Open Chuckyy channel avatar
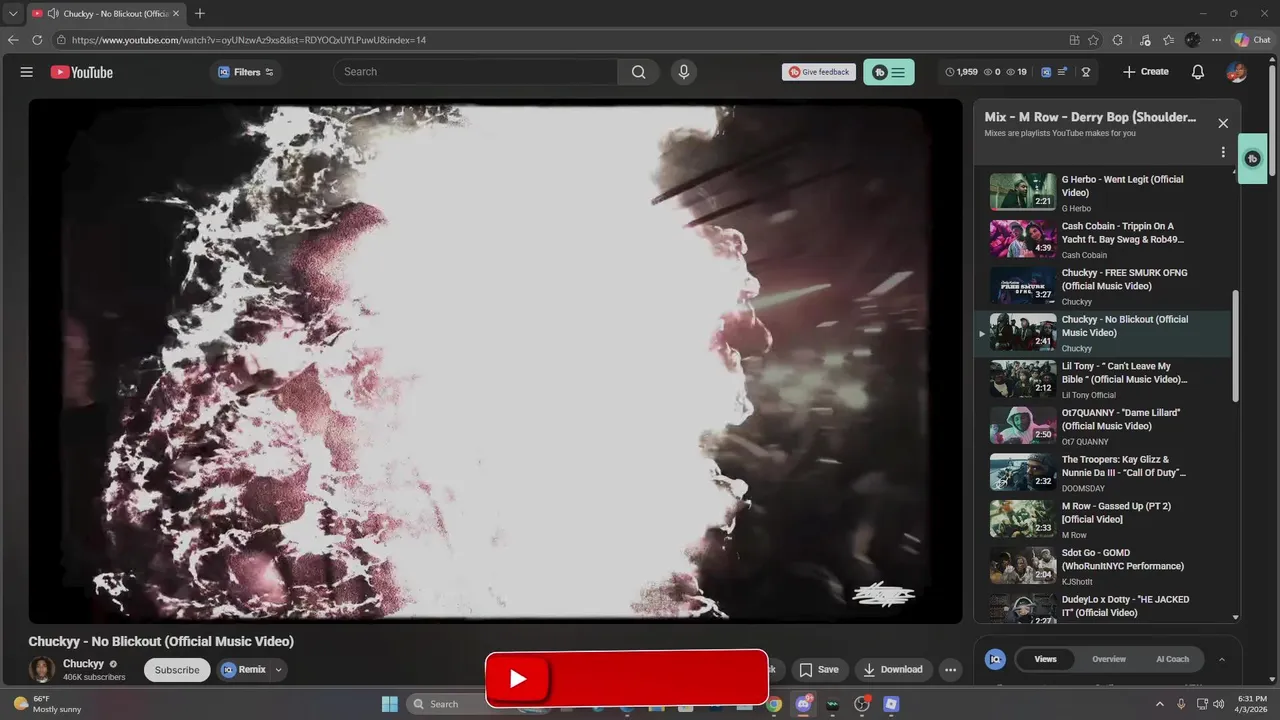1280x720 pixels. click(x=42, y=670)
